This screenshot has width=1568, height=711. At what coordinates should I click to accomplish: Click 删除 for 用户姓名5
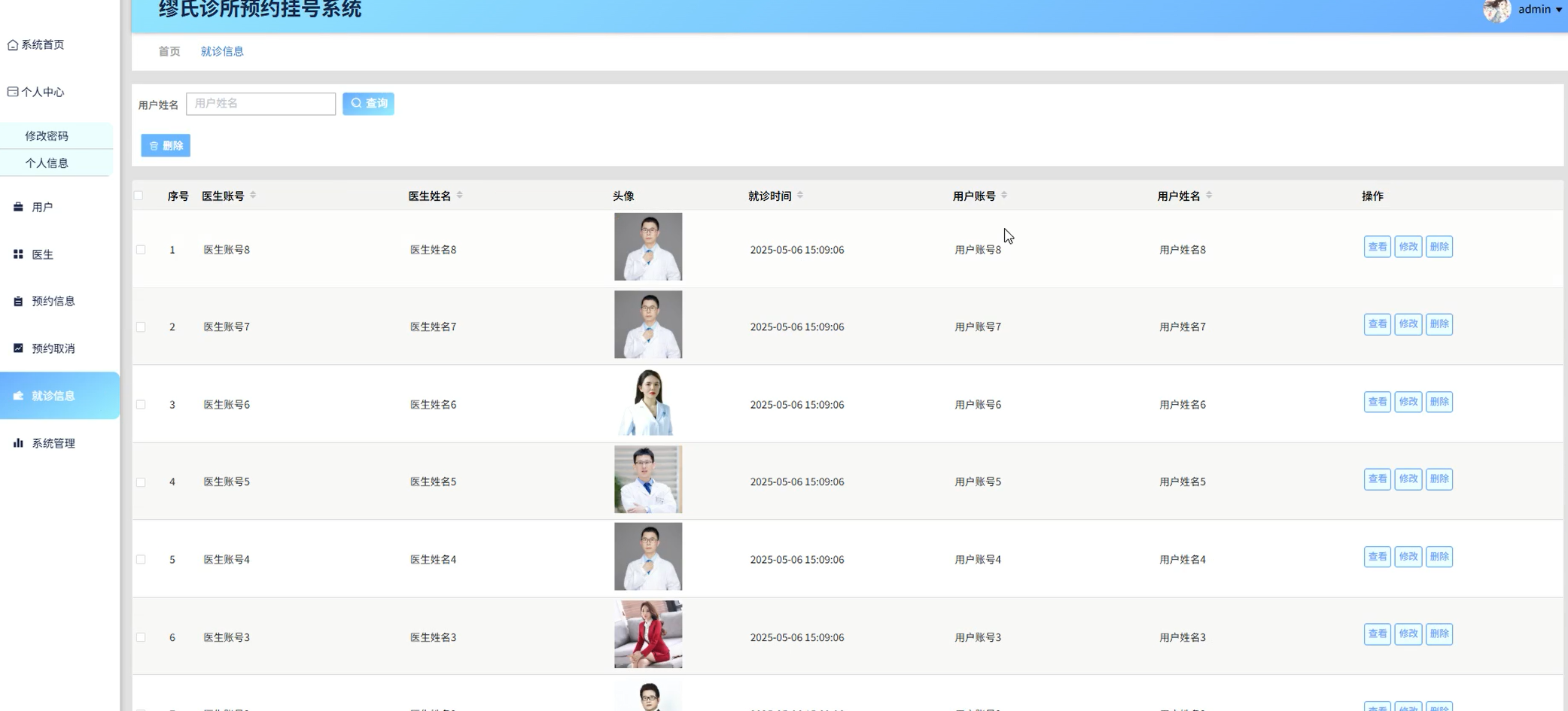click(1439, 479)
